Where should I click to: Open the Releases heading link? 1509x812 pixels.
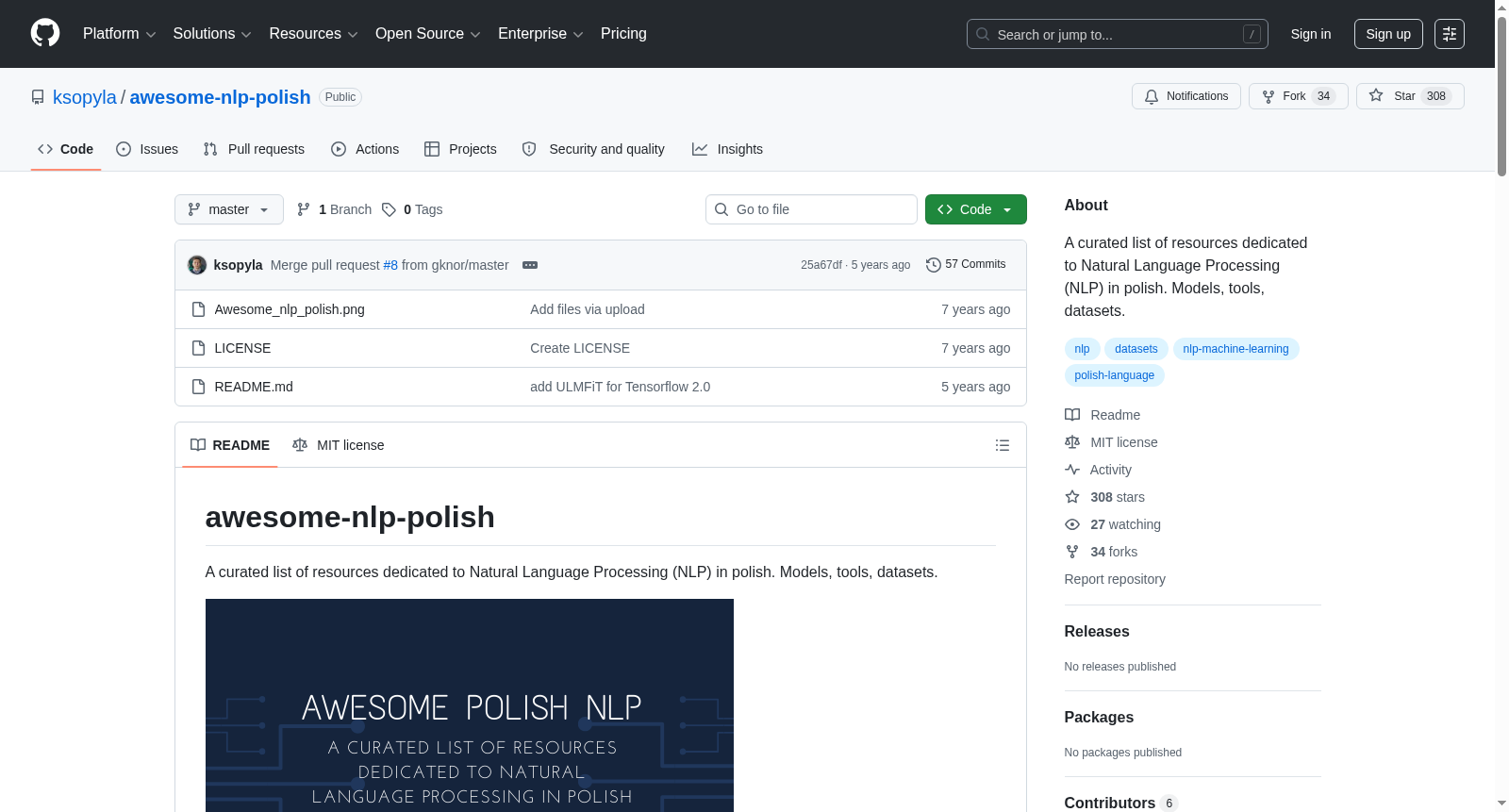pos(1097,632)
